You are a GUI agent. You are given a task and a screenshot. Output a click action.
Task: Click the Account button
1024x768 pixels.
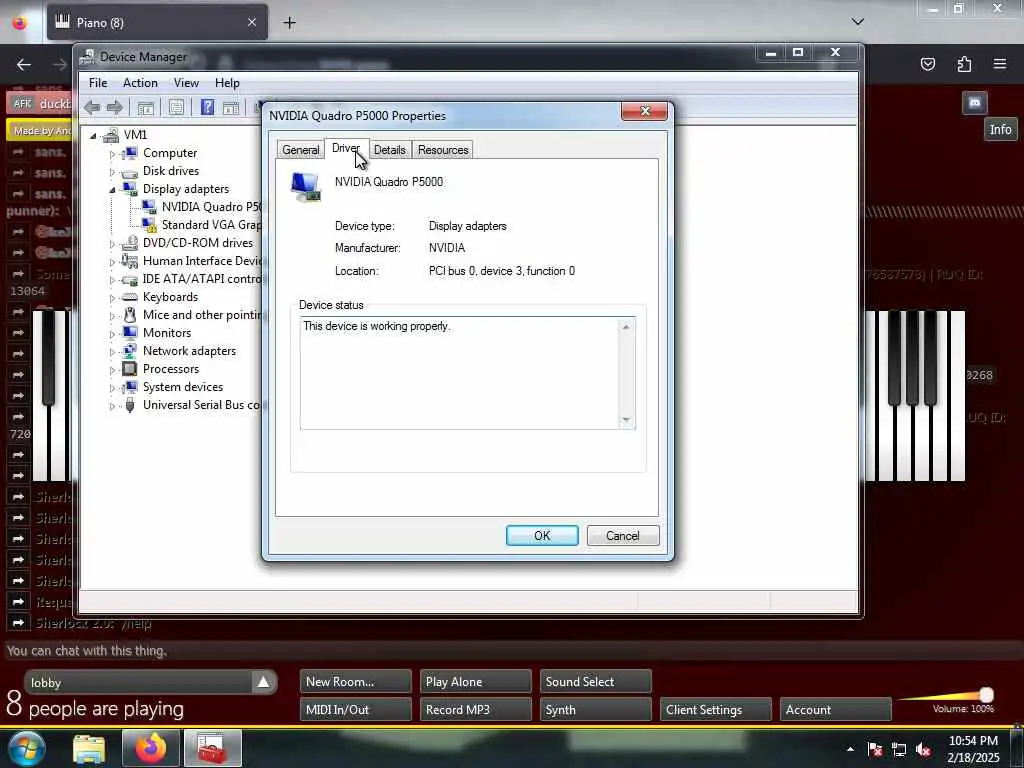[836, 710]
